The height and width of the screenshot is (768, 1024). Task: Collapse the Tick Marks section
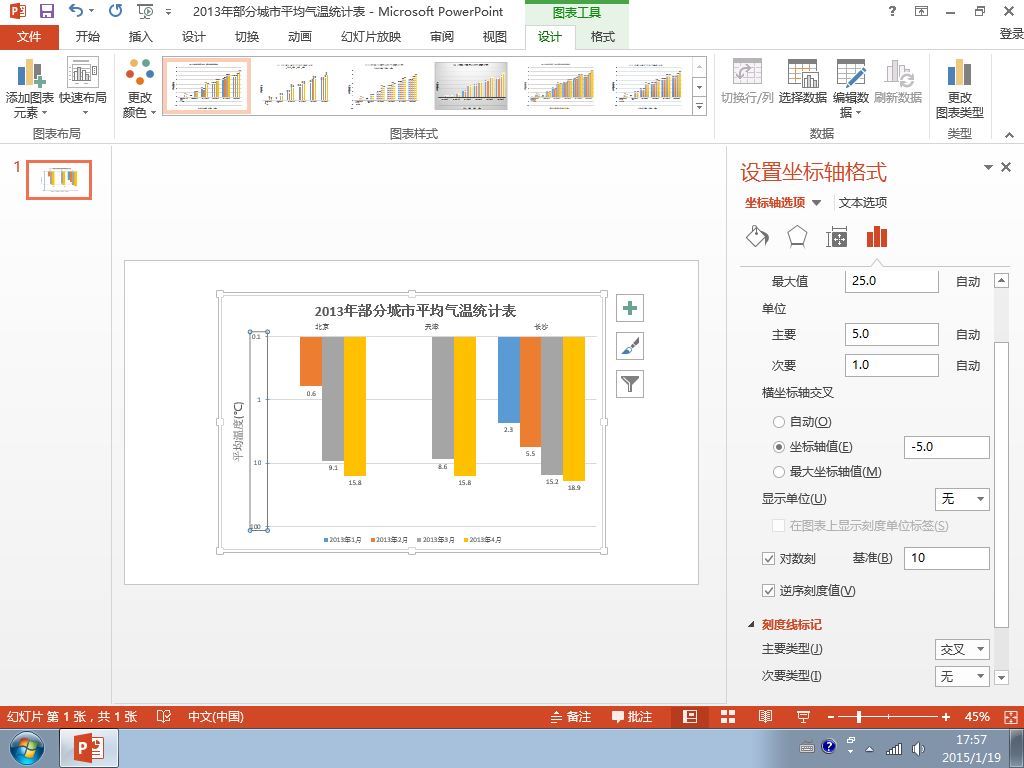pos(751,624)
